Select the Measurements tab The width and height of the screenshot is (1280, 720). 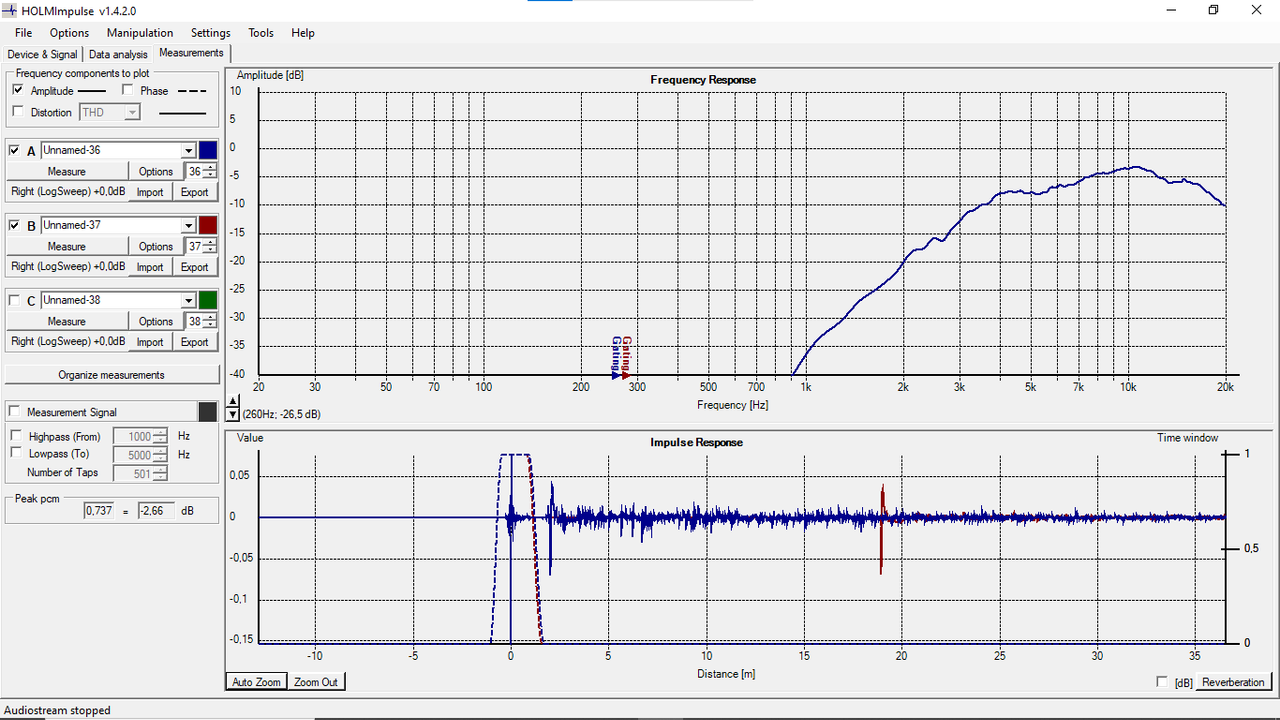pos(191,52)
